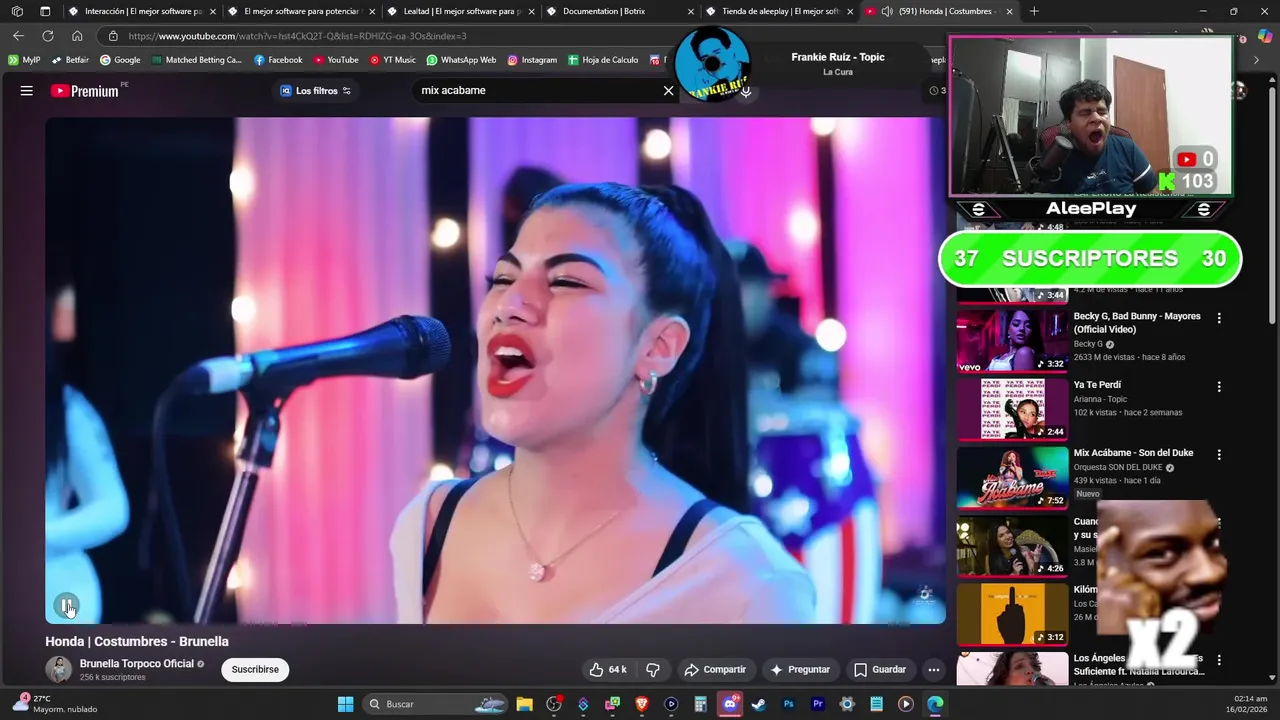Viewport: 1280px width, 720px height.
Task: Dislike the video with thumbs-down icon
Action: pos(653,670)
